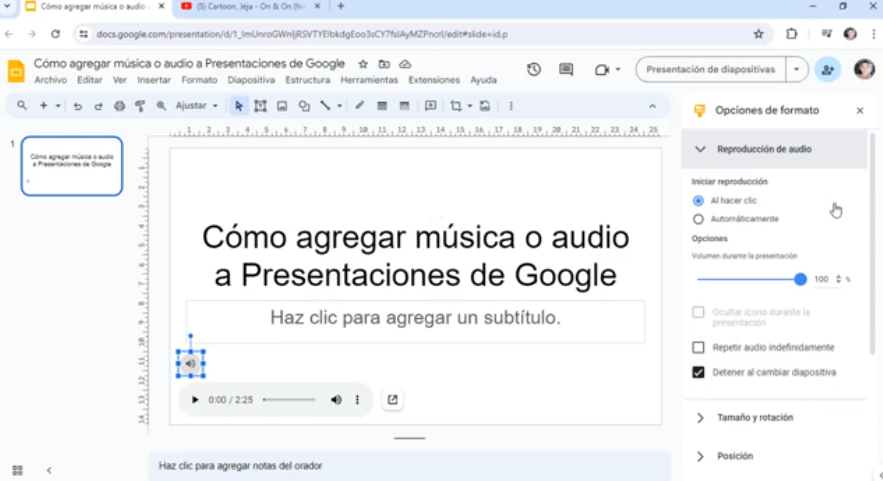Collapse the menus with chevron up
This screenshot has height=481, width=883.
click(652, 106)
